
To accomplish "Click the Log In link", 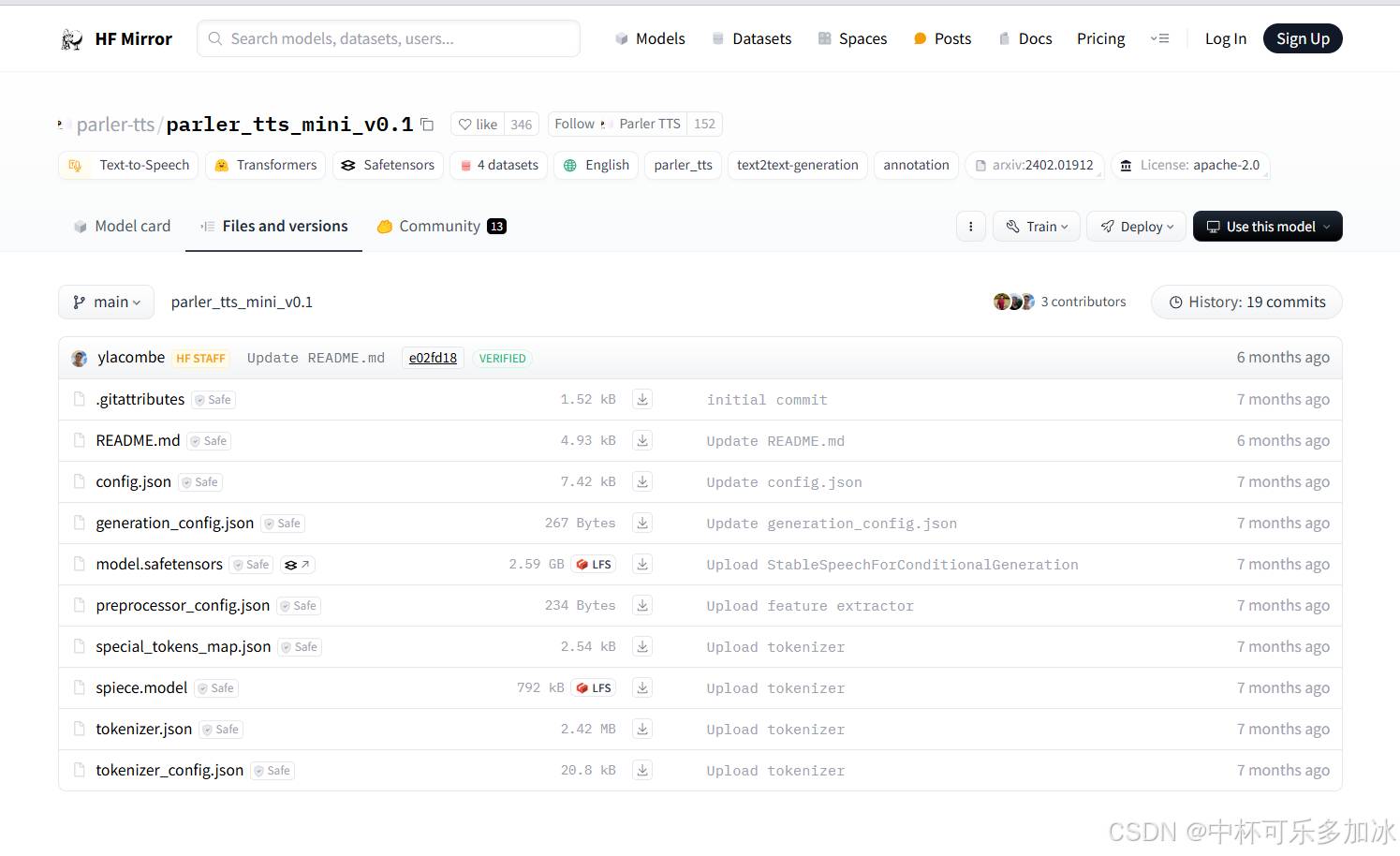I will (1226, 38).
